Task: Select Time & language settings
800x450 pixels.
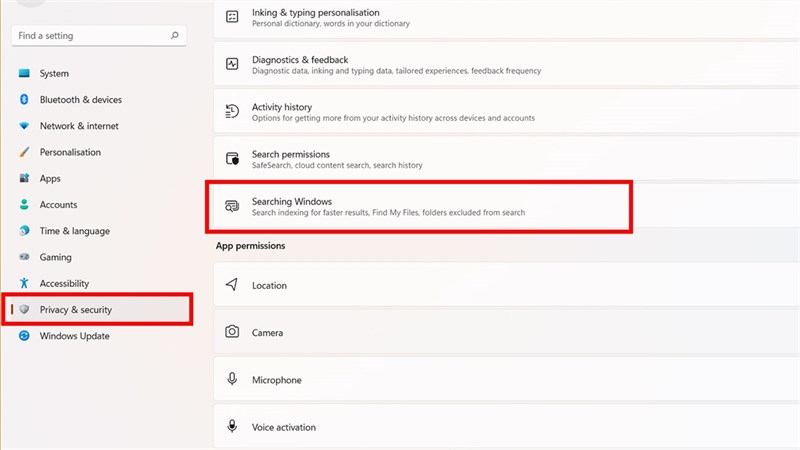Action: pyautogui.click(x=74, y=231)
